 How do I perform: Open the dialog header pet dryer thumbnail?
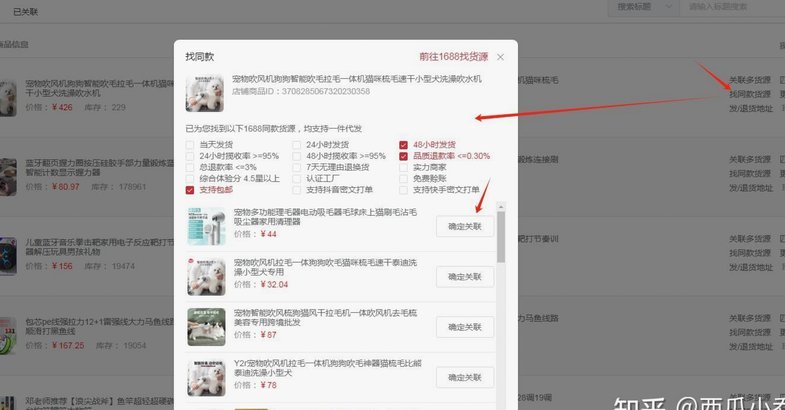(x=204, y=93)
